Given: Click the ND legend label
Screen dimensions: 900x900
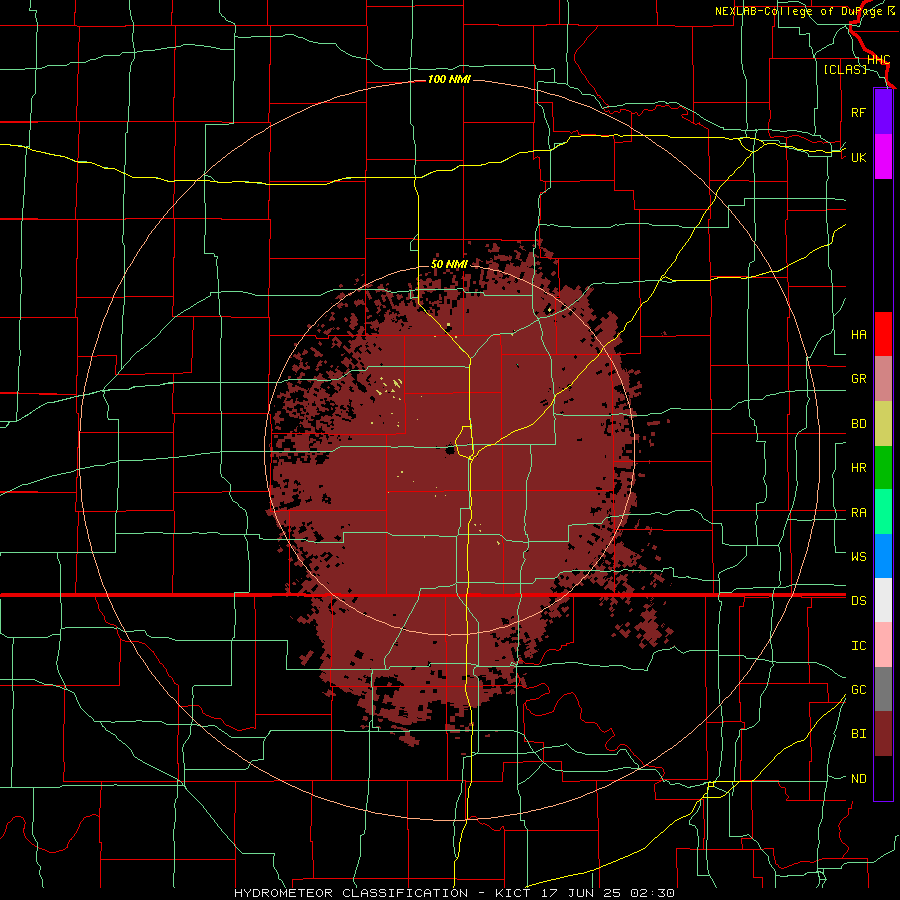Looking at the screenshot, I should [x=858, y=779].
